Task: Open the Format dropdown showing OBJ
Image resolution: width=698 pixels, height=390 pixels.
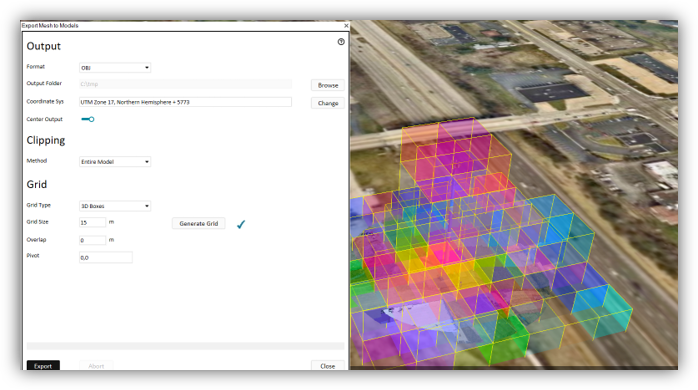Action: [115, 68]
